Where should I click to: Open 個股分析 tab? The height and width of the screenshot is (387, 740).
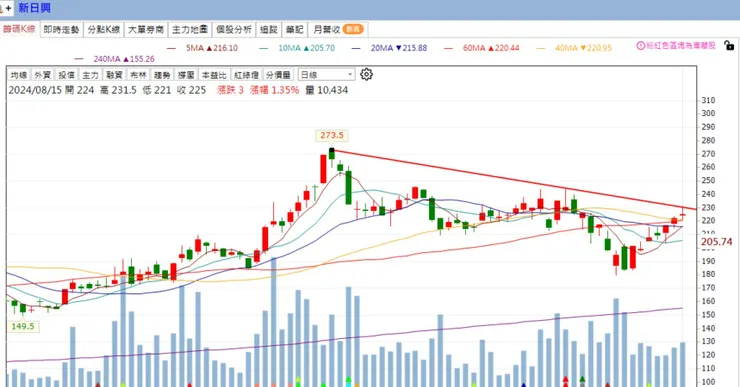pyautogui.click(x=234, y=29)
